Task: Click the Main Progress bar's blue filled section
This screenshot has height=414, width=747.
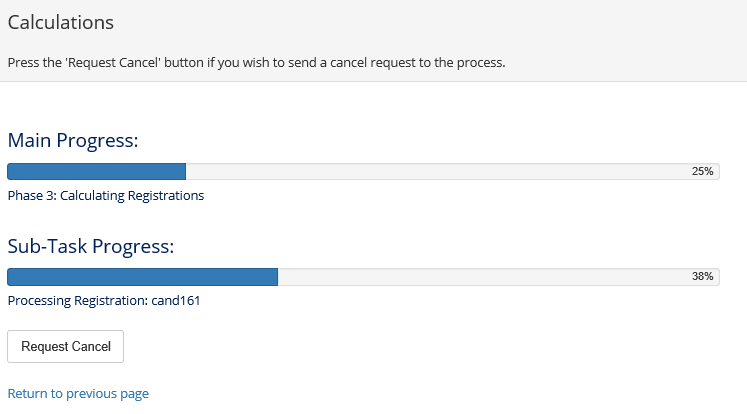Action: pyautogui.click(x=96, y=171)
